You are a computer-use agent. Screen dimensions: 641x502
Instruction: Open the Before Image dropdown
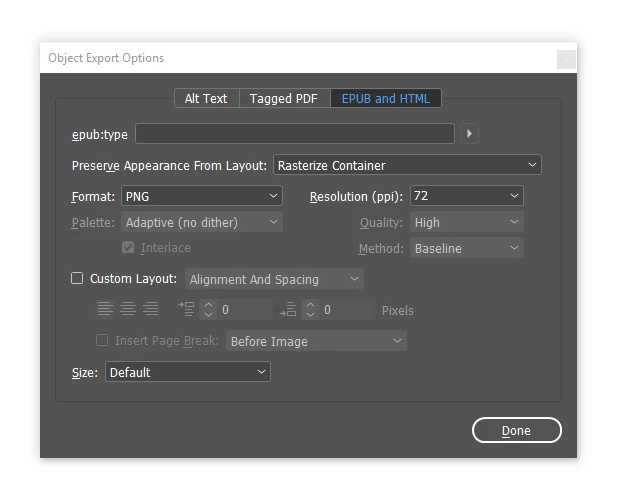tap(316, 341)
